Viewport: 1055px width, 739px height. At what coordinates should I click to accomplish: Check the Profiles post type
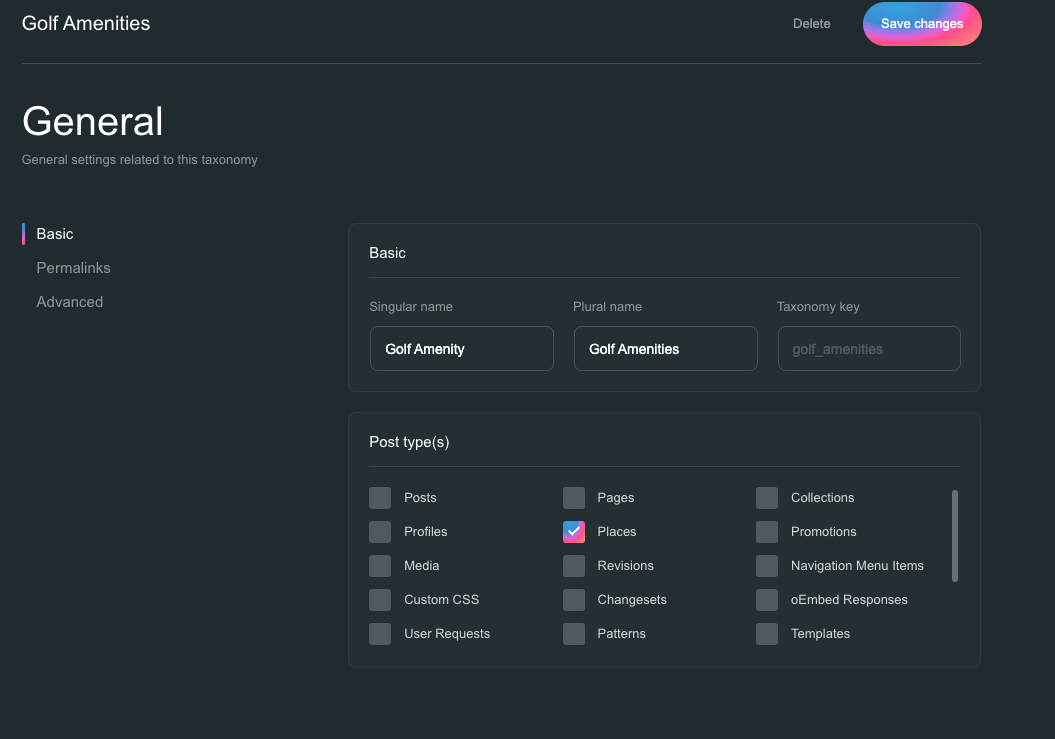(380, 532)
